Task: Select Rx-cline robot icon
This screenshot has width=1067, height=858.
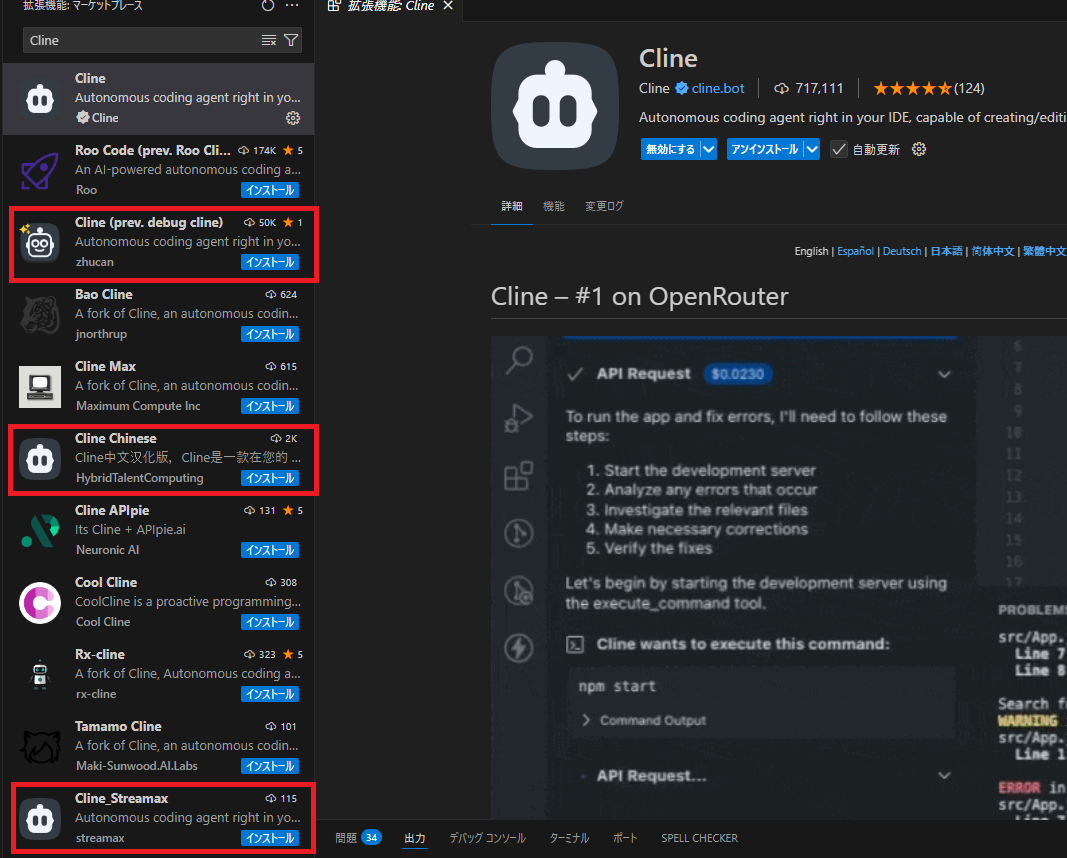Action: coord(40,675)
